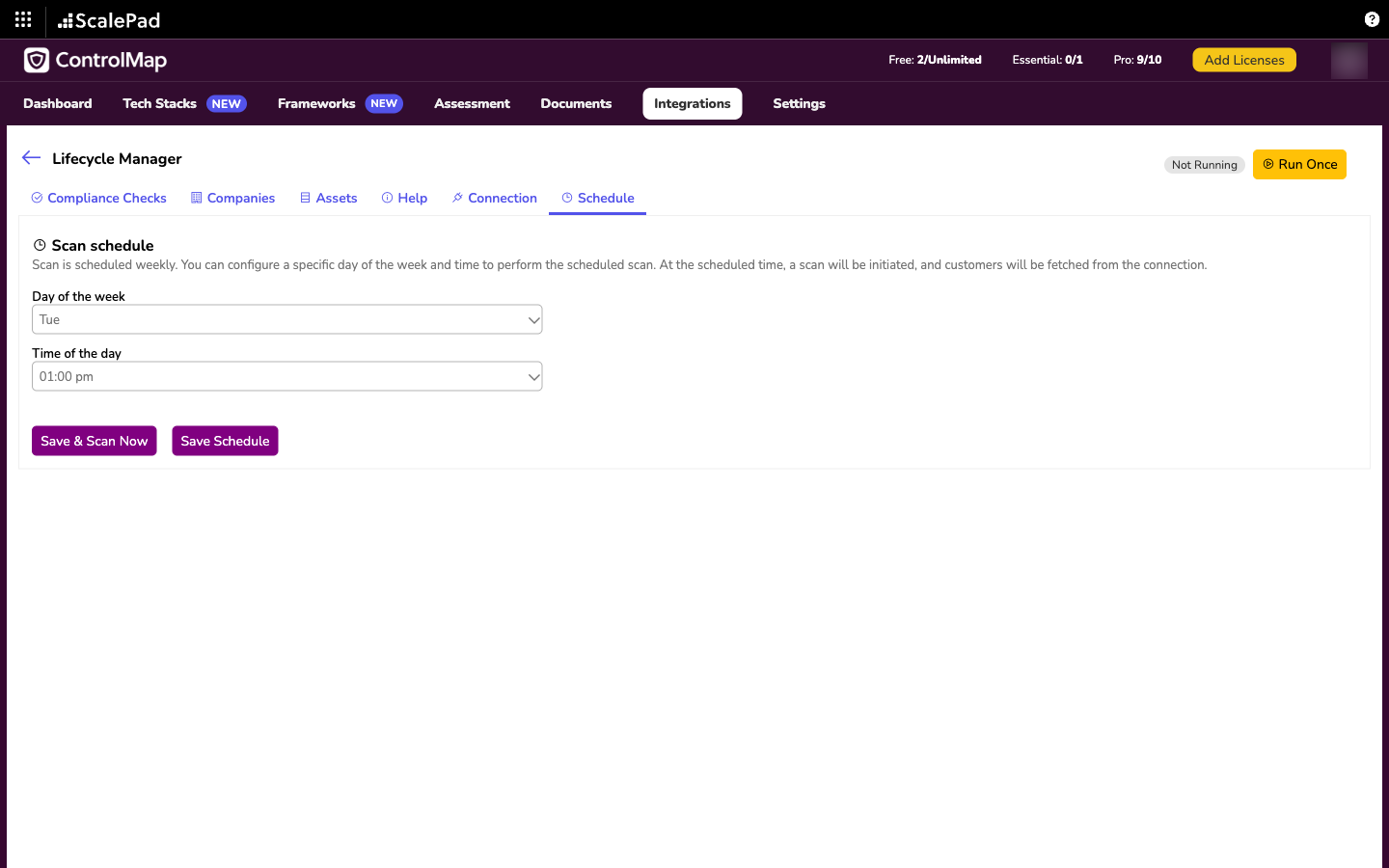
Task: Expand the Day of the week dropdown
Action: [x=287, y=319]
